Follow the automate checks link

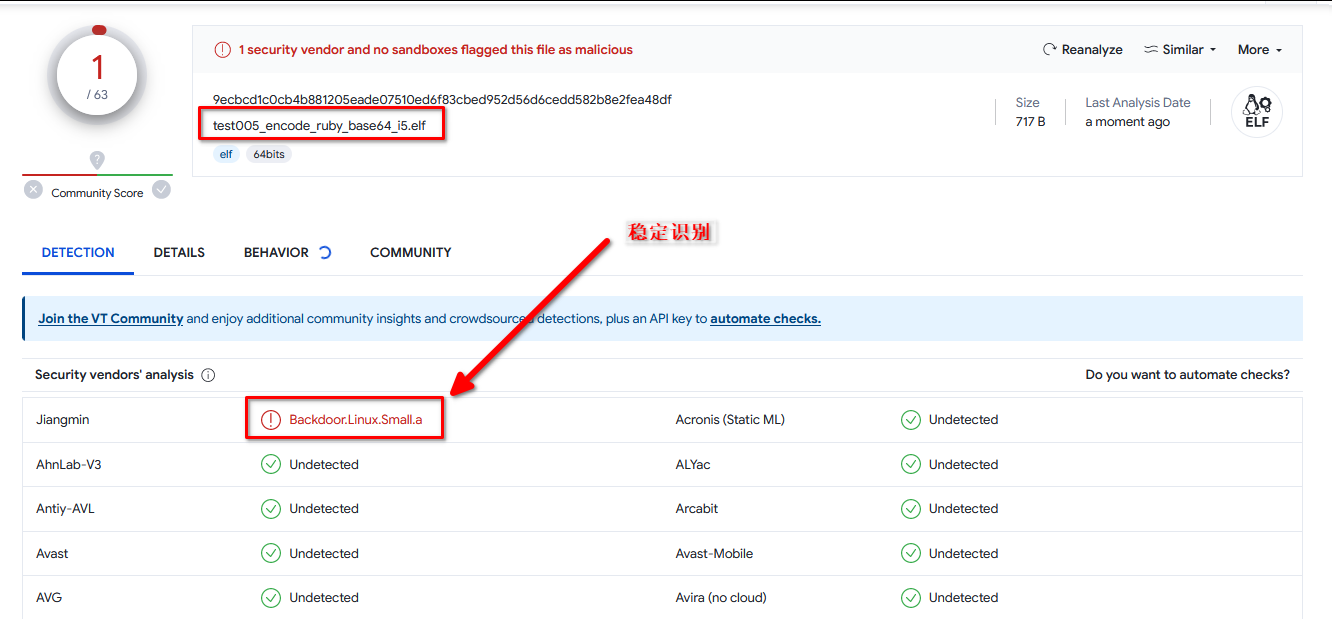pos(765,319)
